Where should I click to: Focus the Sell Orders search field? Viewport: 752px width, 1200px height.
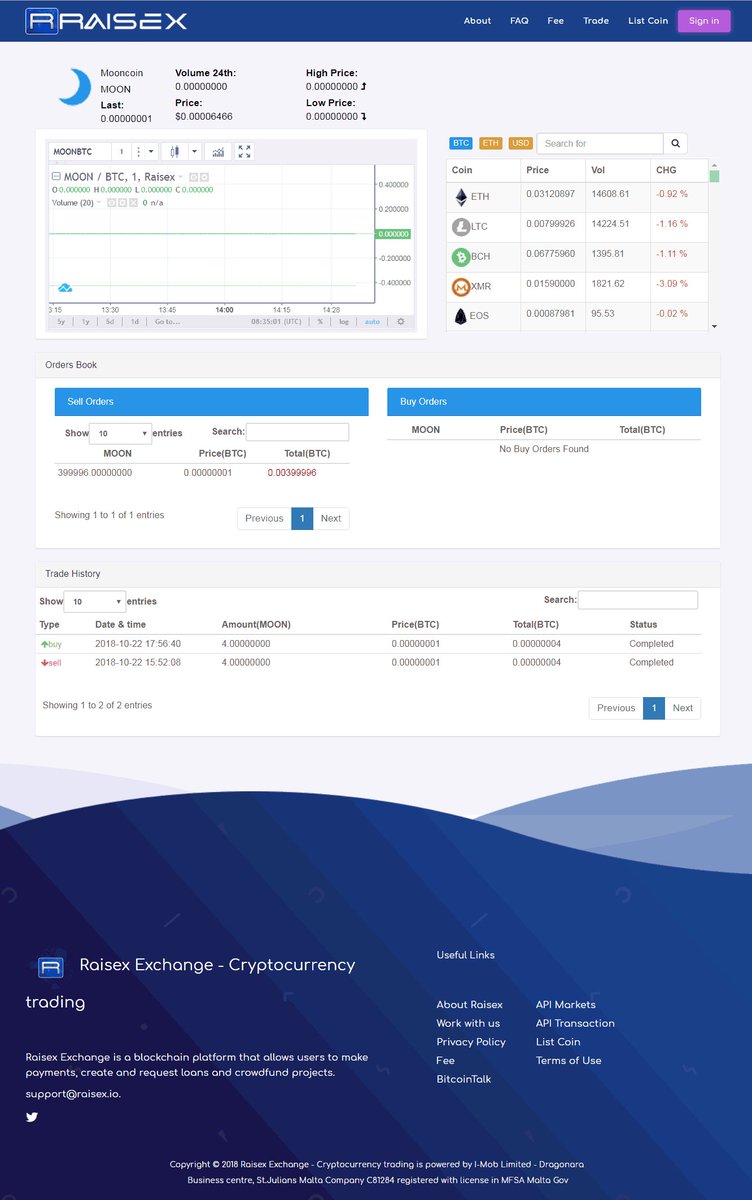coord(298,432)
